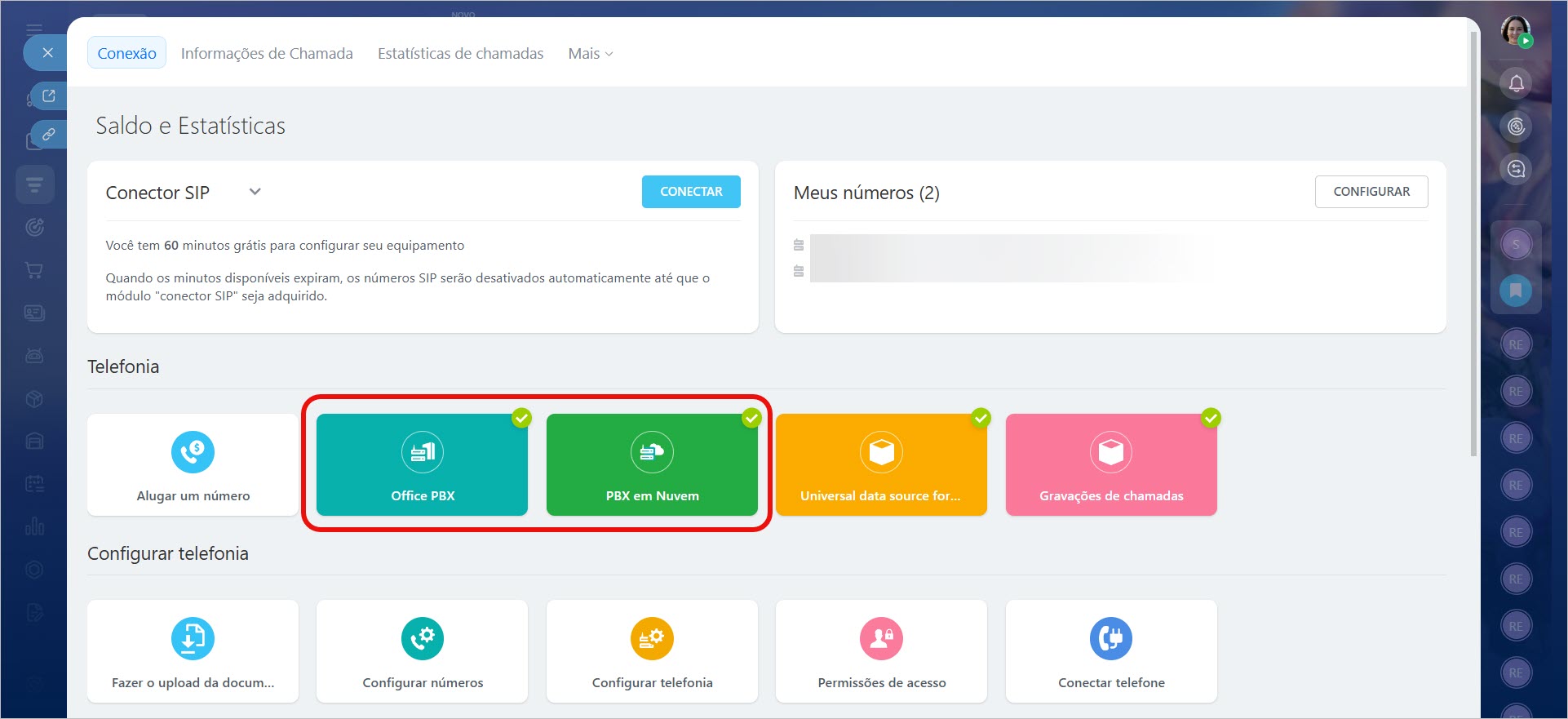
Task: Open Permissões de acesso settings
Action: point(881,651)
